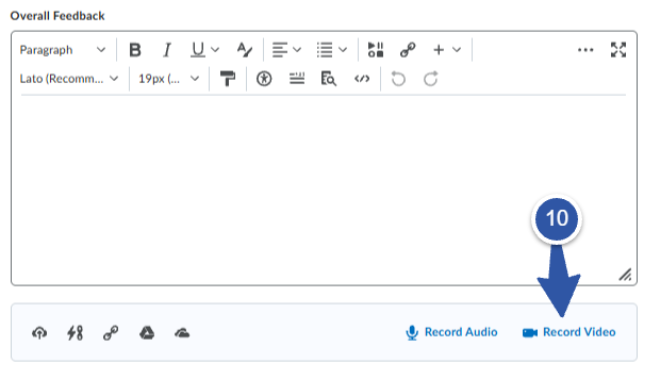Insert a quicklink from the toolbar
Screen dimensions: 651x384
tap(408, 50)
